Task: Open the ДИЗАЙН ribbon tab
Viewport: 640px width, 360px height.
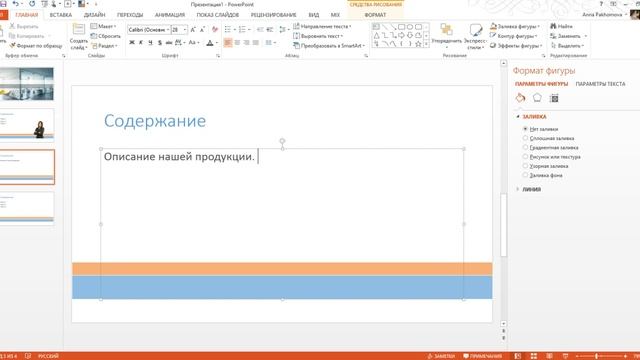Action: click(94, 15)
